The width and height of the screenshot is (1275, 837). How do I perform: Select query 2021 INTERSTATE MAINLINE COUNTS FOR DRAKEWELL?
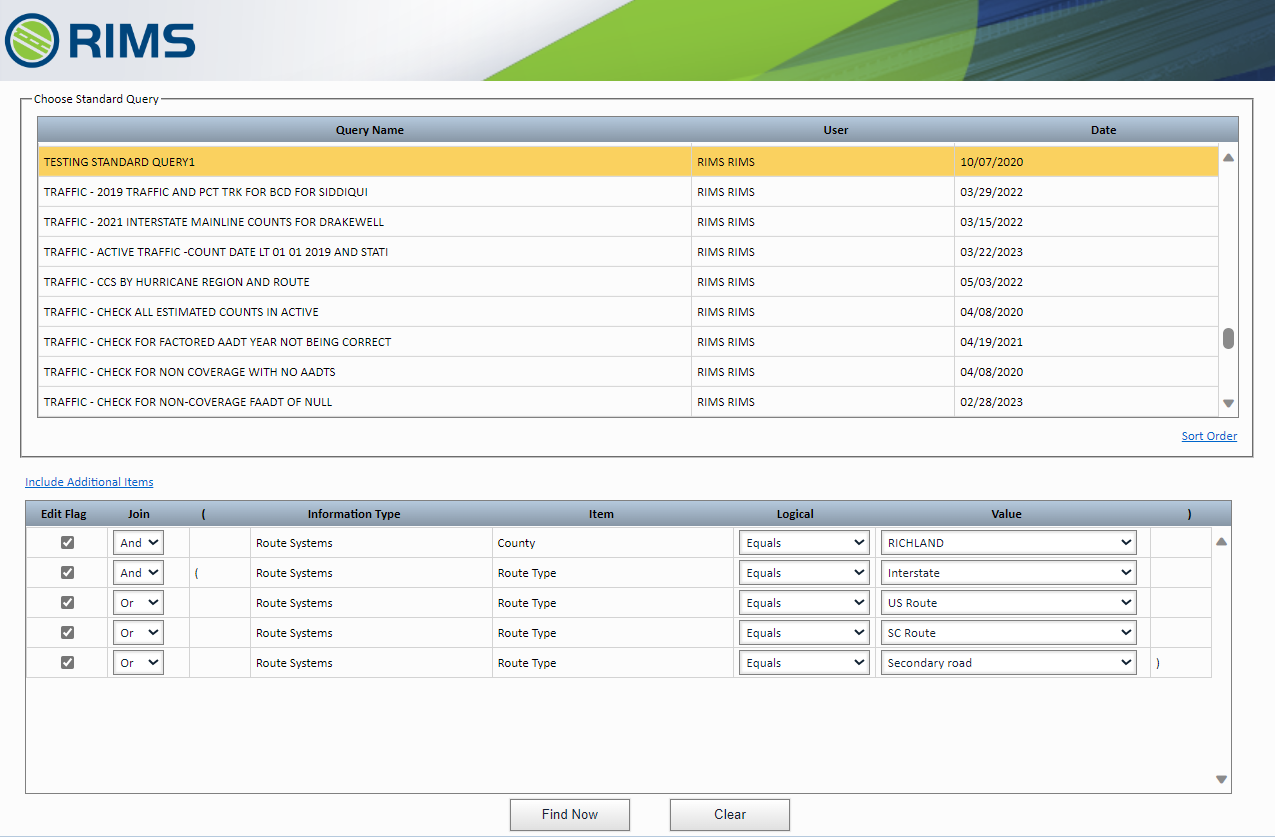click(x=628, y=222)
